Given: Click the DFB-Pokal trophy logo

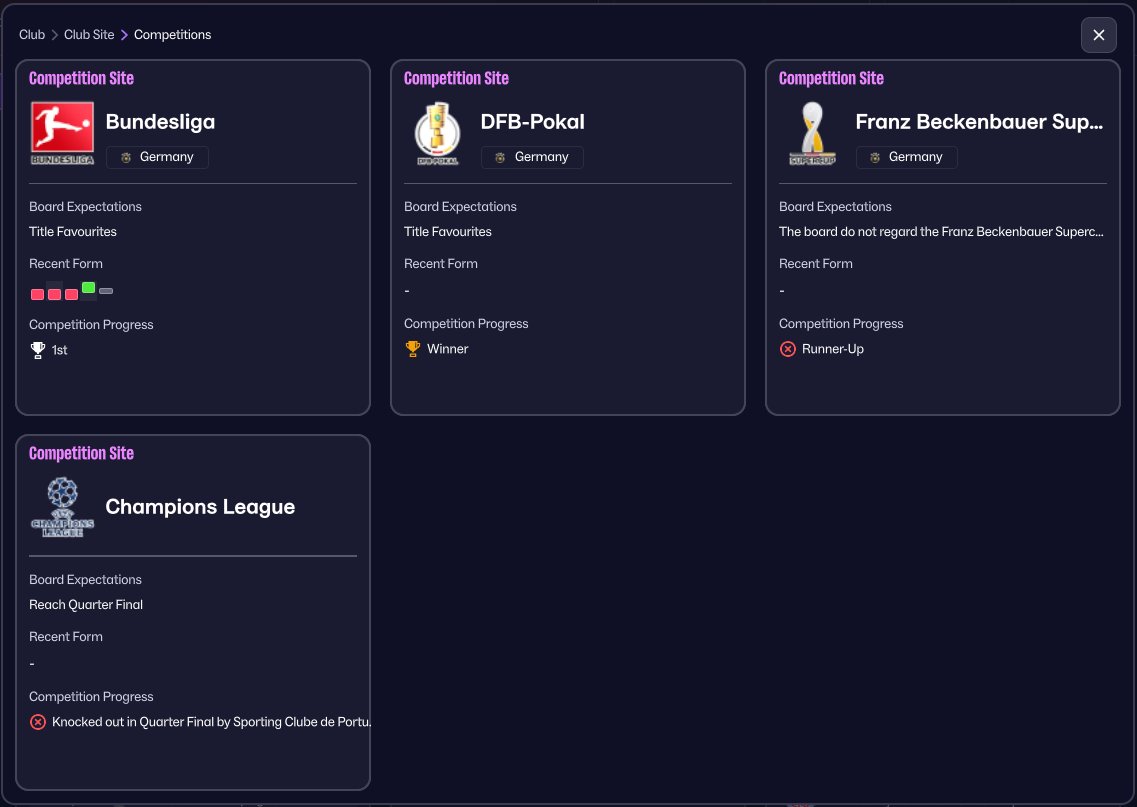Looking at the screenshot, I should coord(437,133).
